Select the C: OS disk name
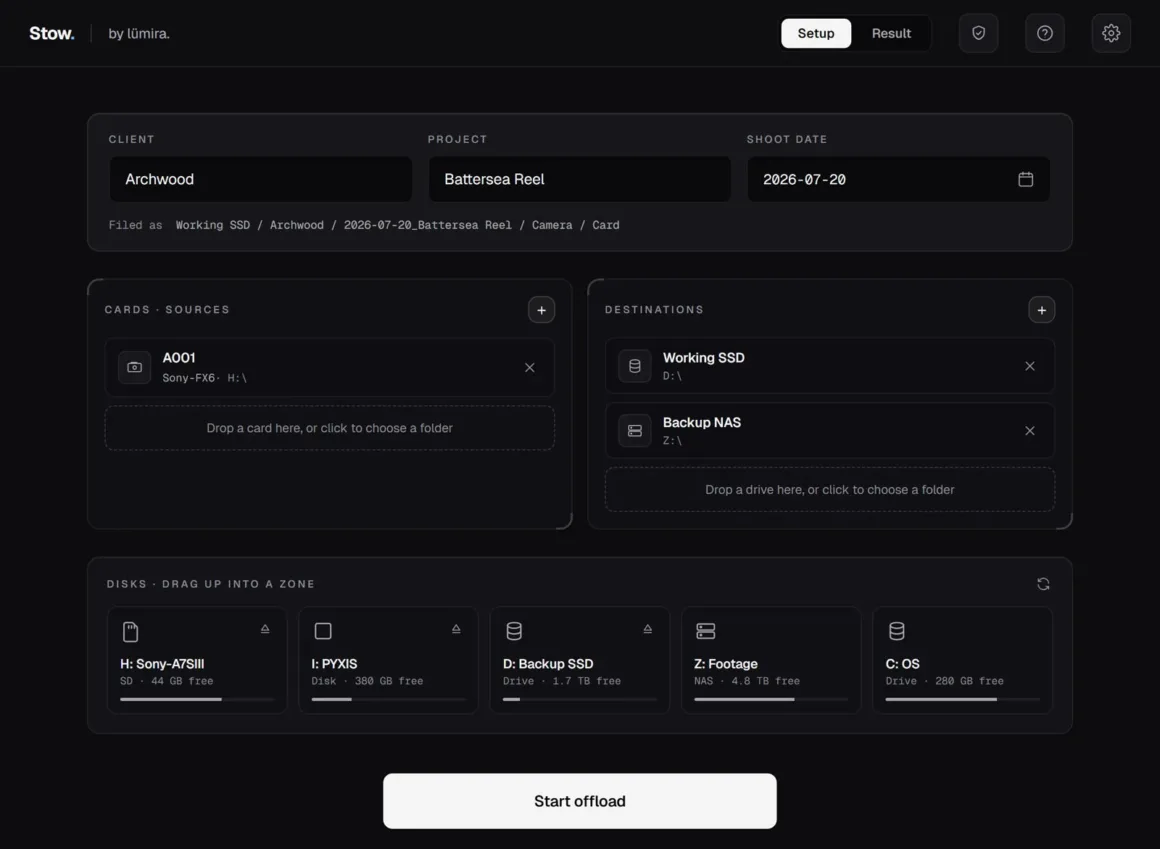This screenshot has height=849, width=1160. pos(903,664)
